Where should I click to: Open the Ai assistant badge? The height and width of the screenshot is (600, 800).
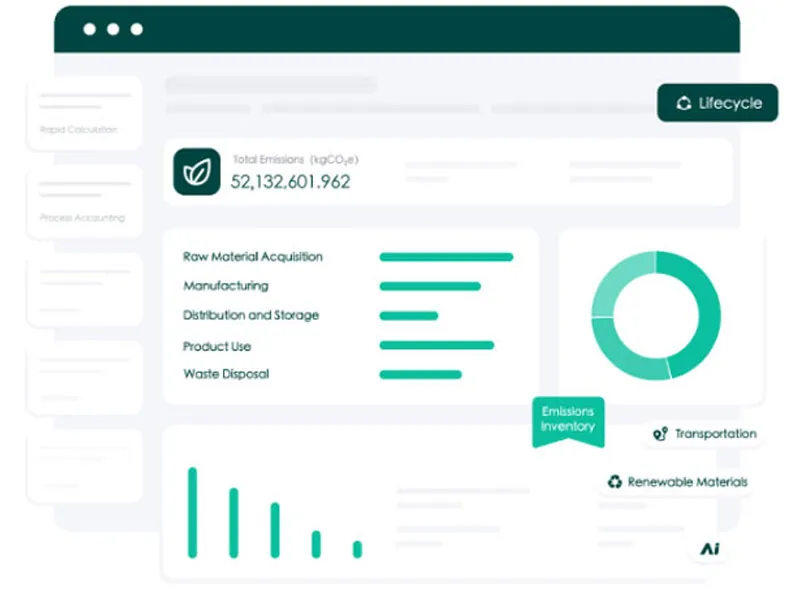click(710, 549)
